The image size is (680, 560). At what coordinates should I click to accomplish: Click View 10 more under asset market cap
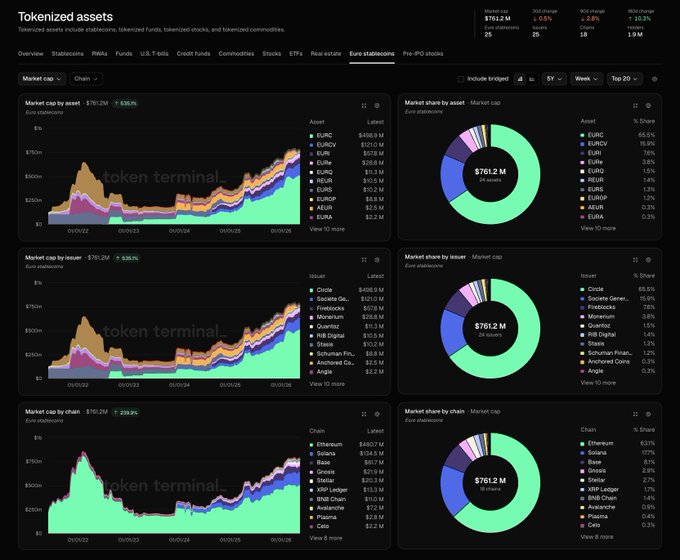click(327, 229)
